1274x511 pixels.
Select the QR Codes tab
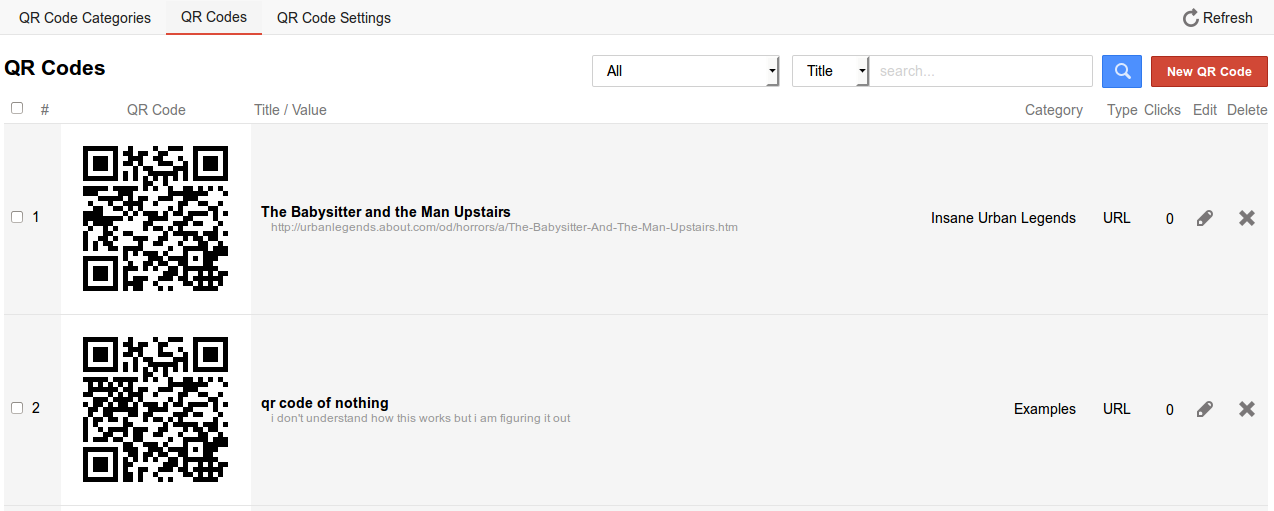click(x=214, y=17)
